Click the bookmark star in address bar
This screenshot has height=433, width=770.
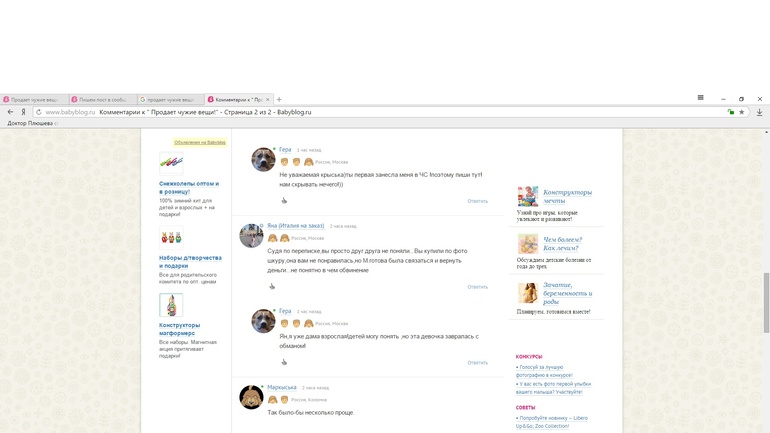point(741,112)
